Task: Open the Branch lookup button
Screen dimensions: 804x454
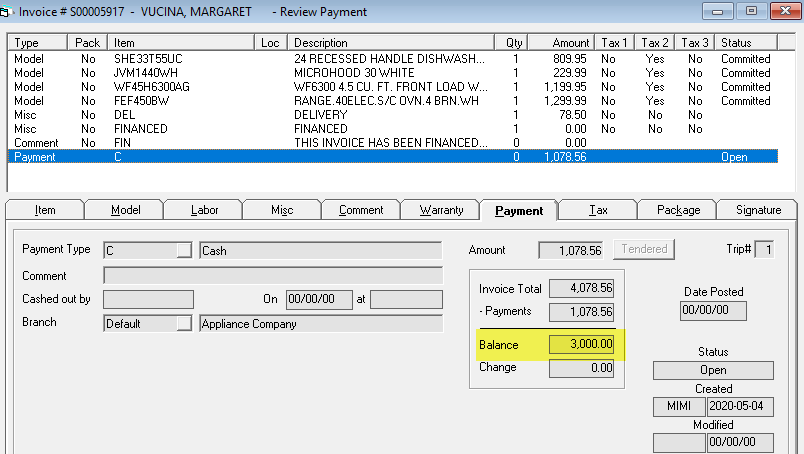Action: pos(184,324)
